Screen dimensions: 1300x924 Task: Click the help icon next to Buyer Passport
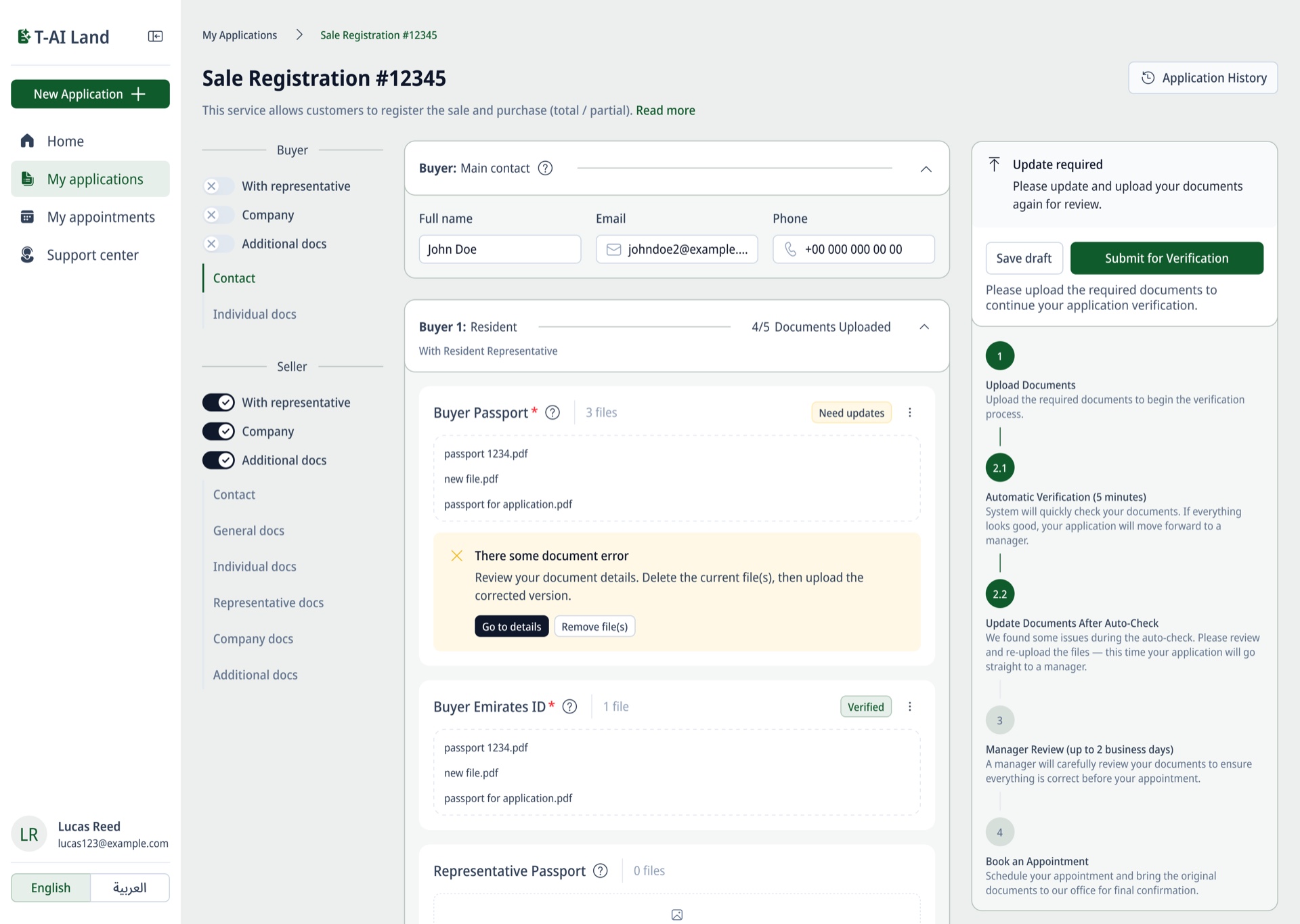(552, 412)
